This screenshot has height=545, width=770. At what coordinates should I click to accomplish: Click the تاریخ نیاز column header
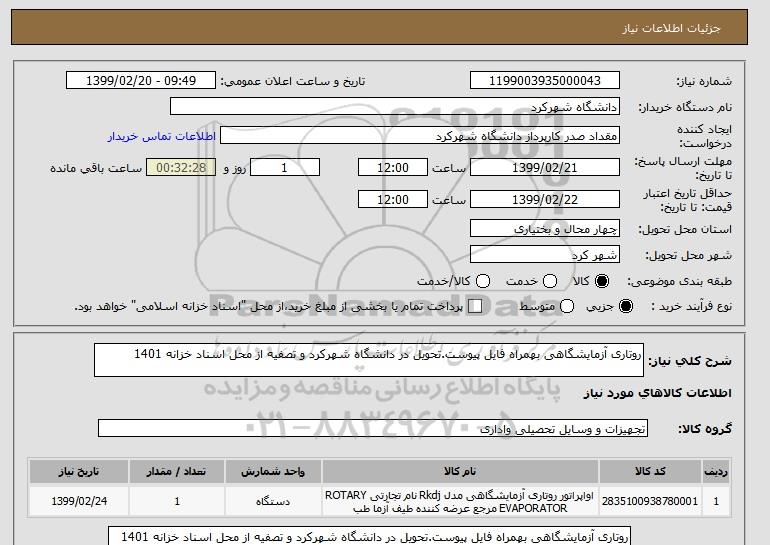79,471
